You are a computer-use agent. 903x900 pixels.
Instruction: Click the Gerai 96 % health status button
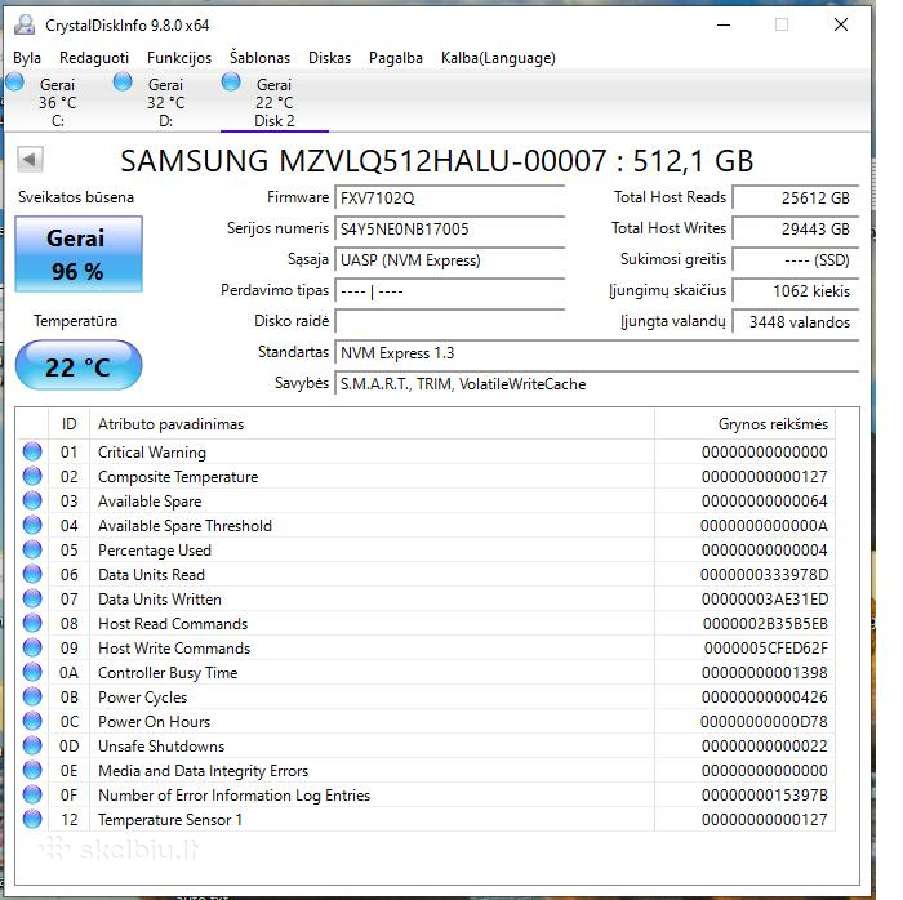click(78, 254)
